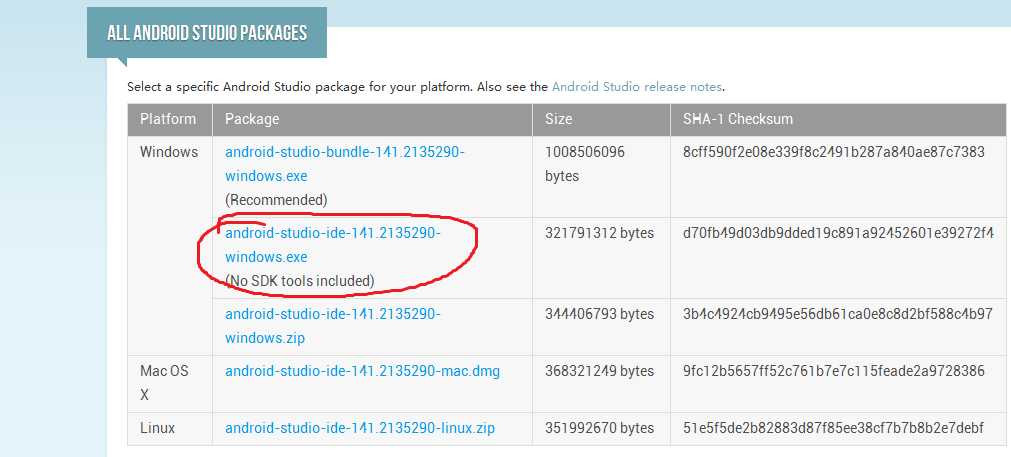The image size is (1011, 457).
Task: Download android-studio-ide-141.2135290-windows.exe package
Action: click(x=333, y=245)
